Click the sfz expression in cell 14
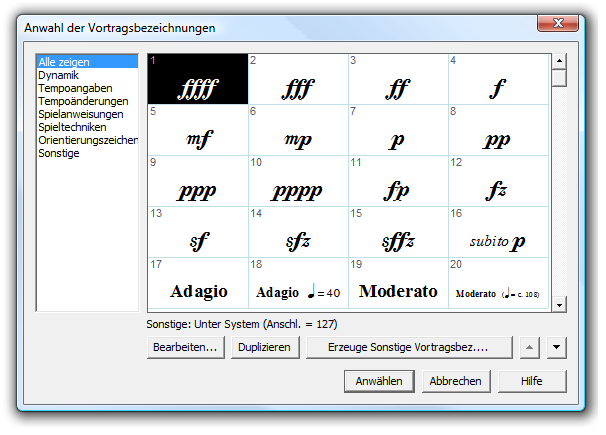Viewport: 606px width, 435px height. point(297,232)
